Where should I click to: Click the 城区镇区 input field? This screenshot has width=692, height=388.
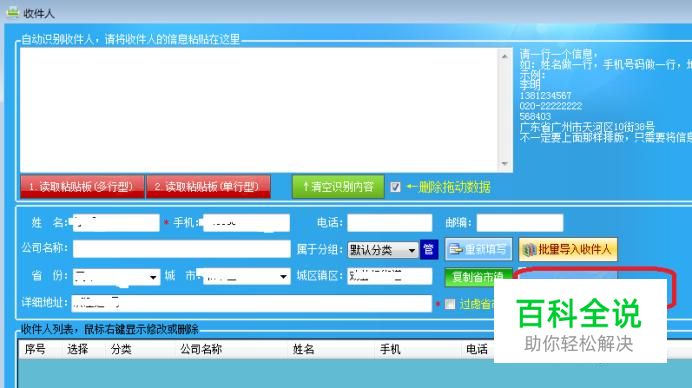coord(389,276)
